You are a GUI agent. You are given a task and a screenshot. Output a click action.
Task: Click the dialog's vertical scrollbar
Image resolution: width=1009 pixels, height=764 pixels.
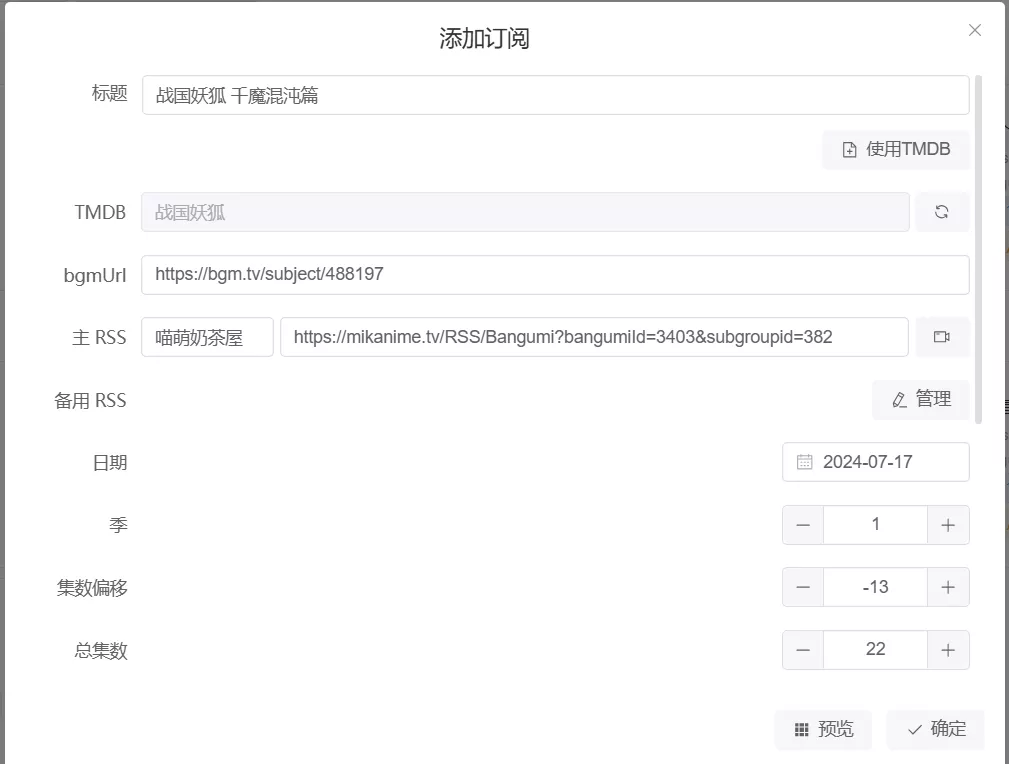[x=978, y=250]
